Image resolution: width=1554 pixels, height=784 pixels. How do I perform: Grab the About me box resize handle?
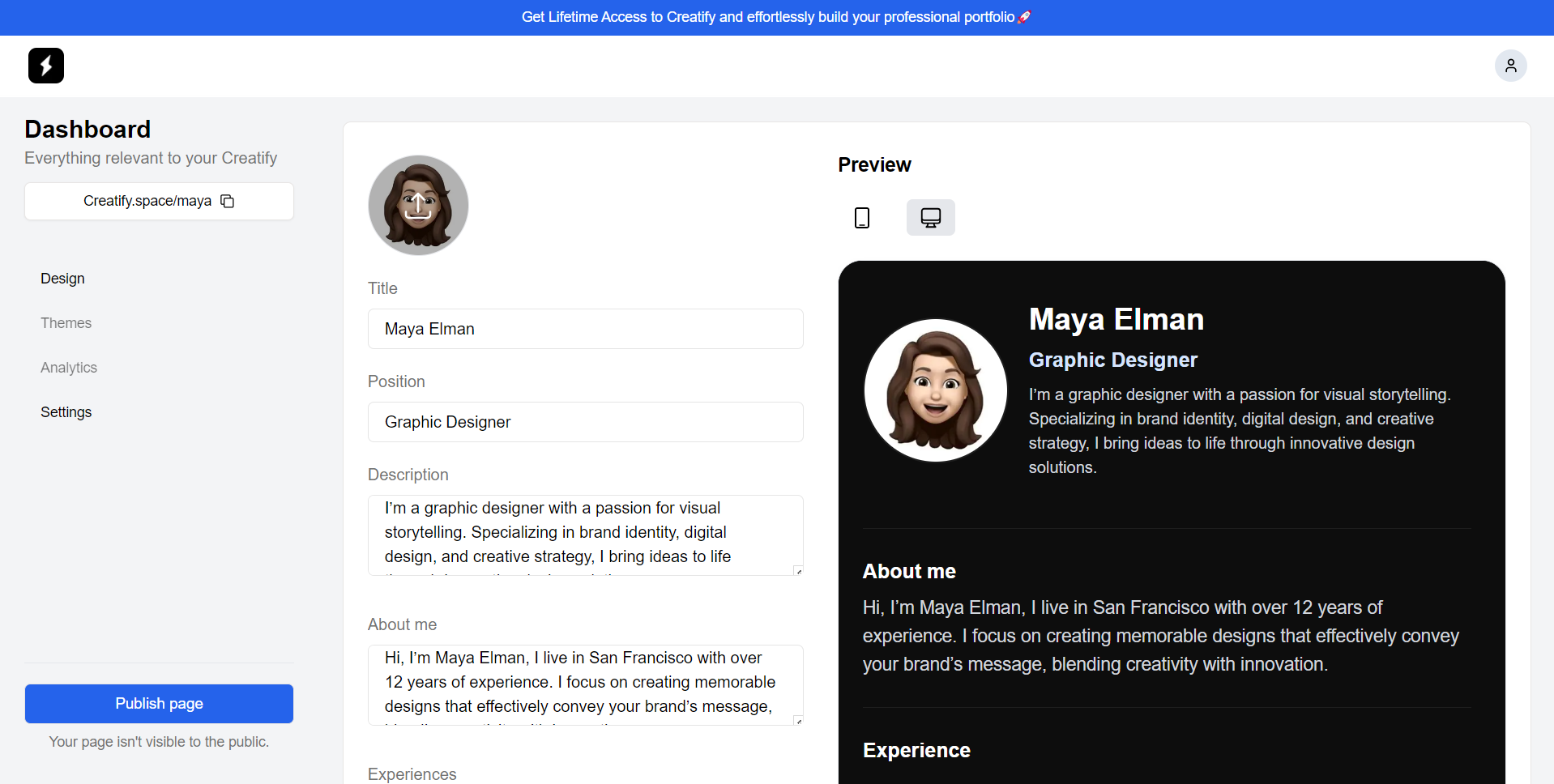point(798,721)
